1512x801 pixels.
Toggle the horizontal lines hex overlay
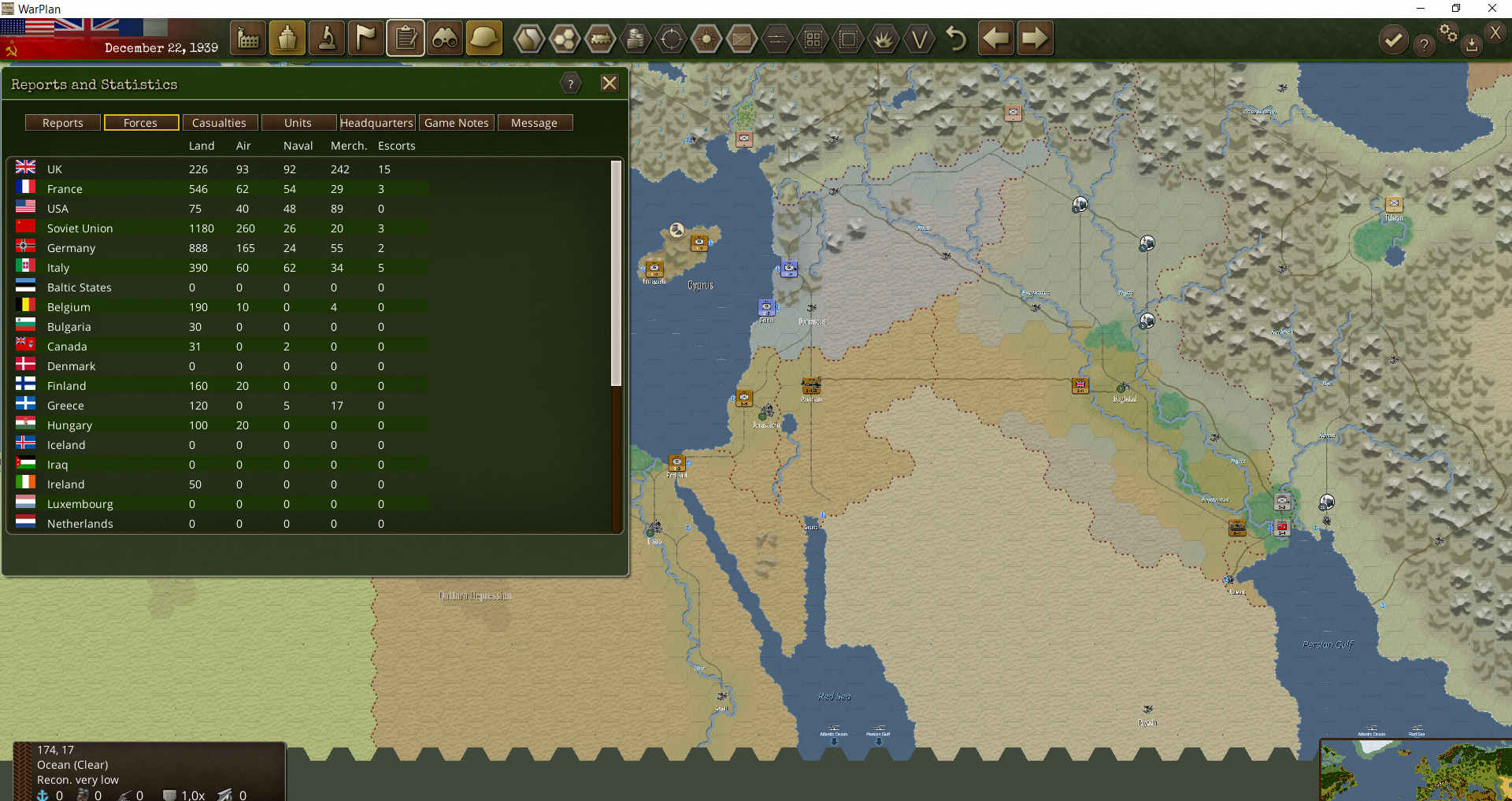tap(777, 39)
